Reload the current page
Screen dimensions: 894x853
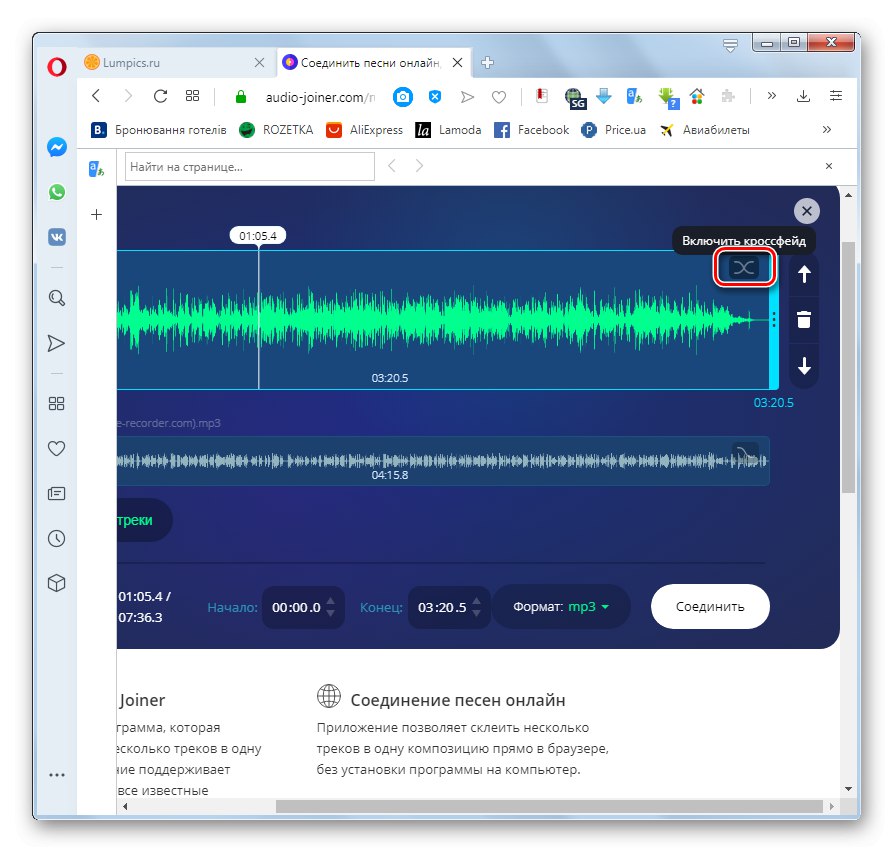[x=160, y=96]
